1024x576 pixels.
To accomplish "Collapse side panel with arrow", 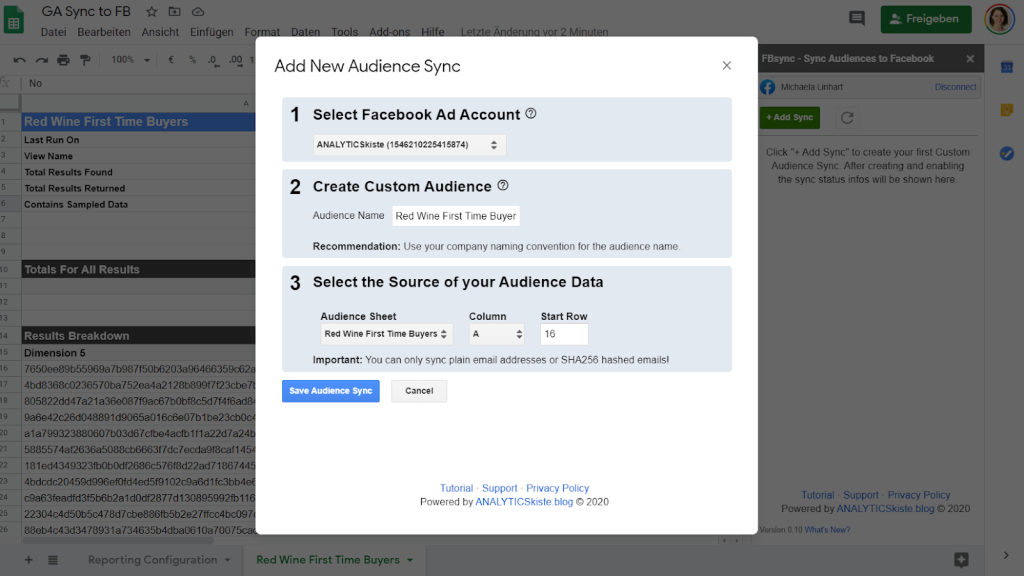I will point(1006,556).
